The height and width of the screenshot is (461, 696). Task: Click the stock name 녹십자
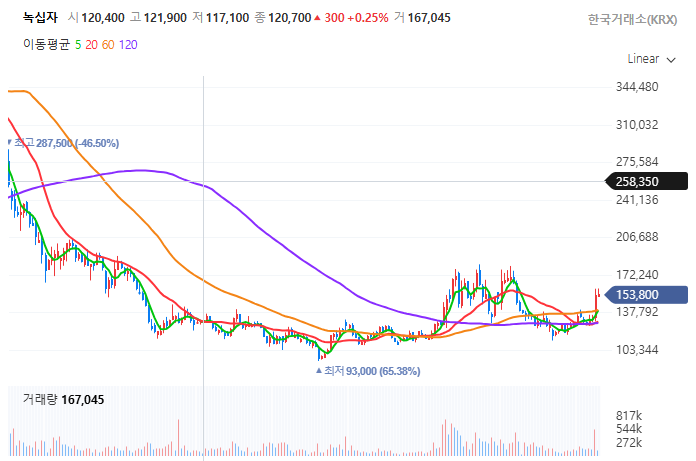[x=40, y=18]
